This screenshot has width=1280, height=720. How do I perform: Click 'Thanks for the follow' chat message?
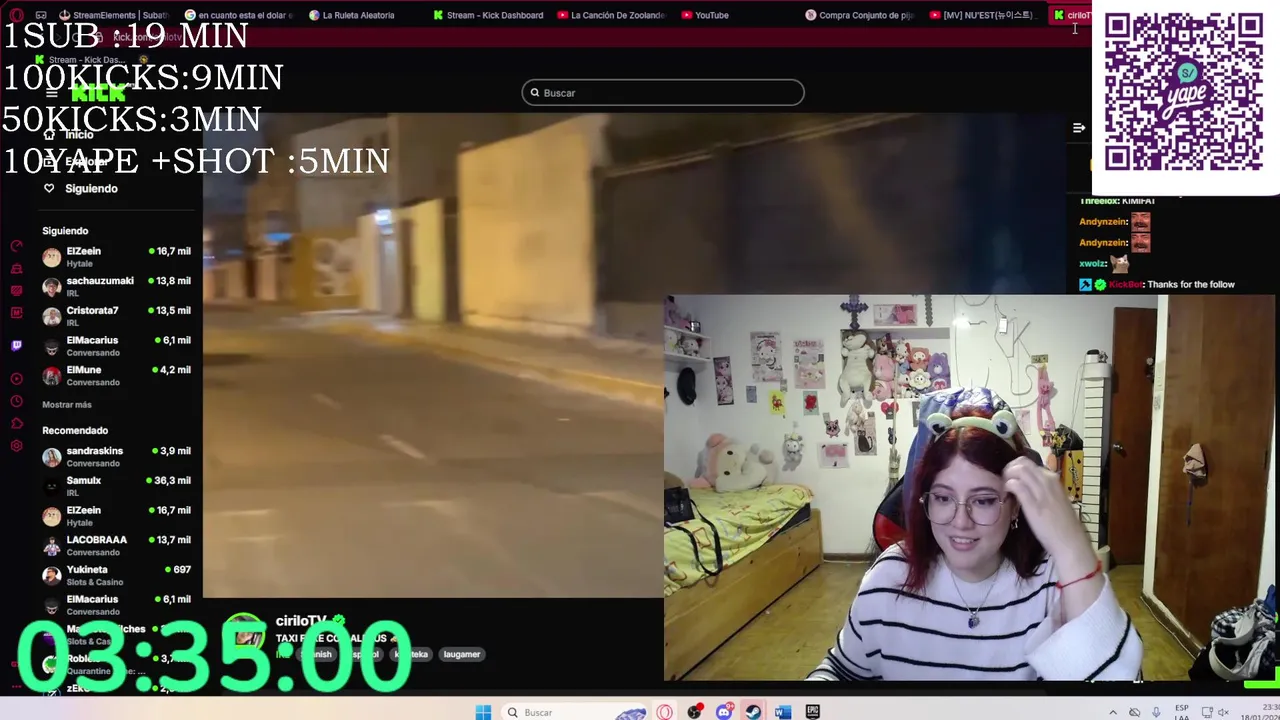(1191, 285)
